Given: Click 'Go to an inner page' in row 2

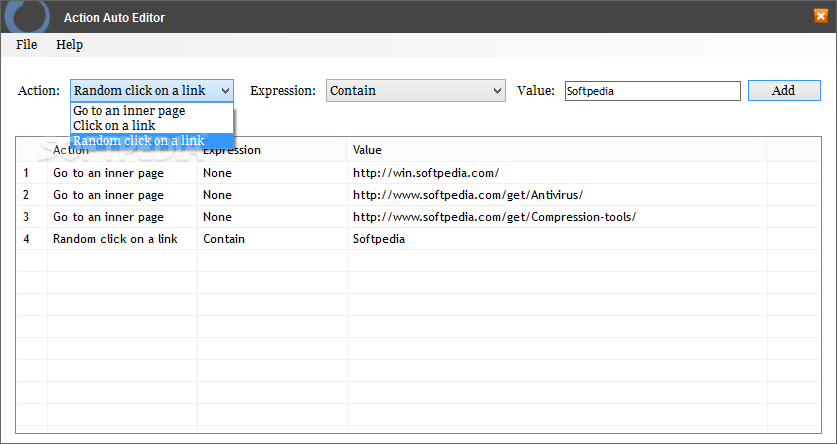Looking at the screenshot, I should (x=108, y=195).
